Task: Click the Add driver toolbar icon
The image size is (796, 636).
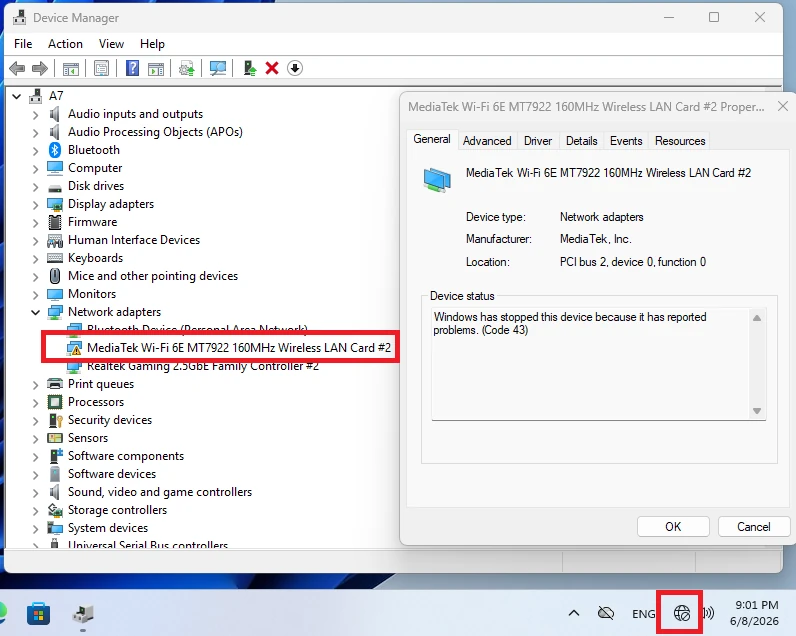Action: click(249, 68)
